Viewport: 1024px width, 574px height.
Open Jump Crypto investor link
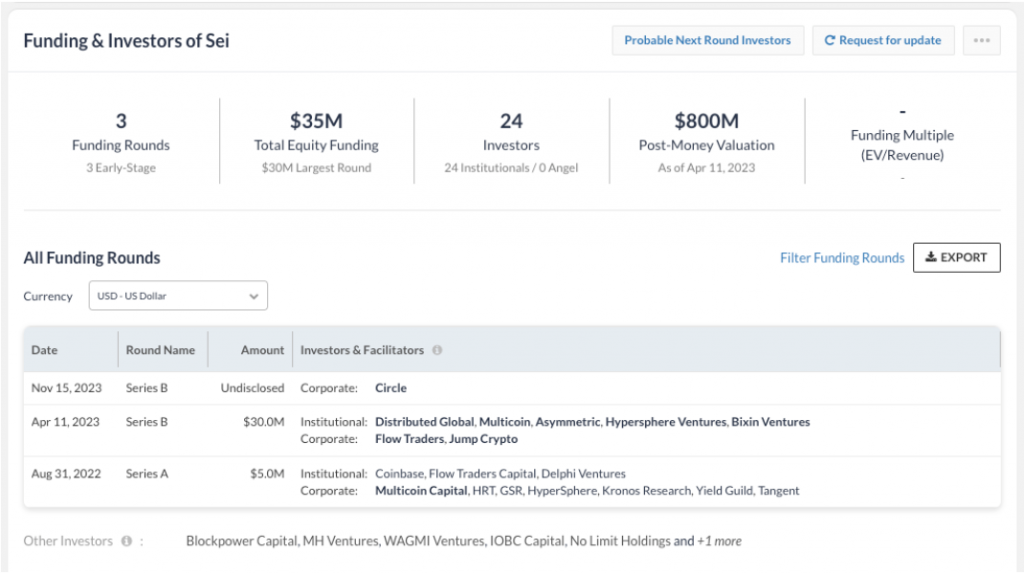(x=483, y=439)
